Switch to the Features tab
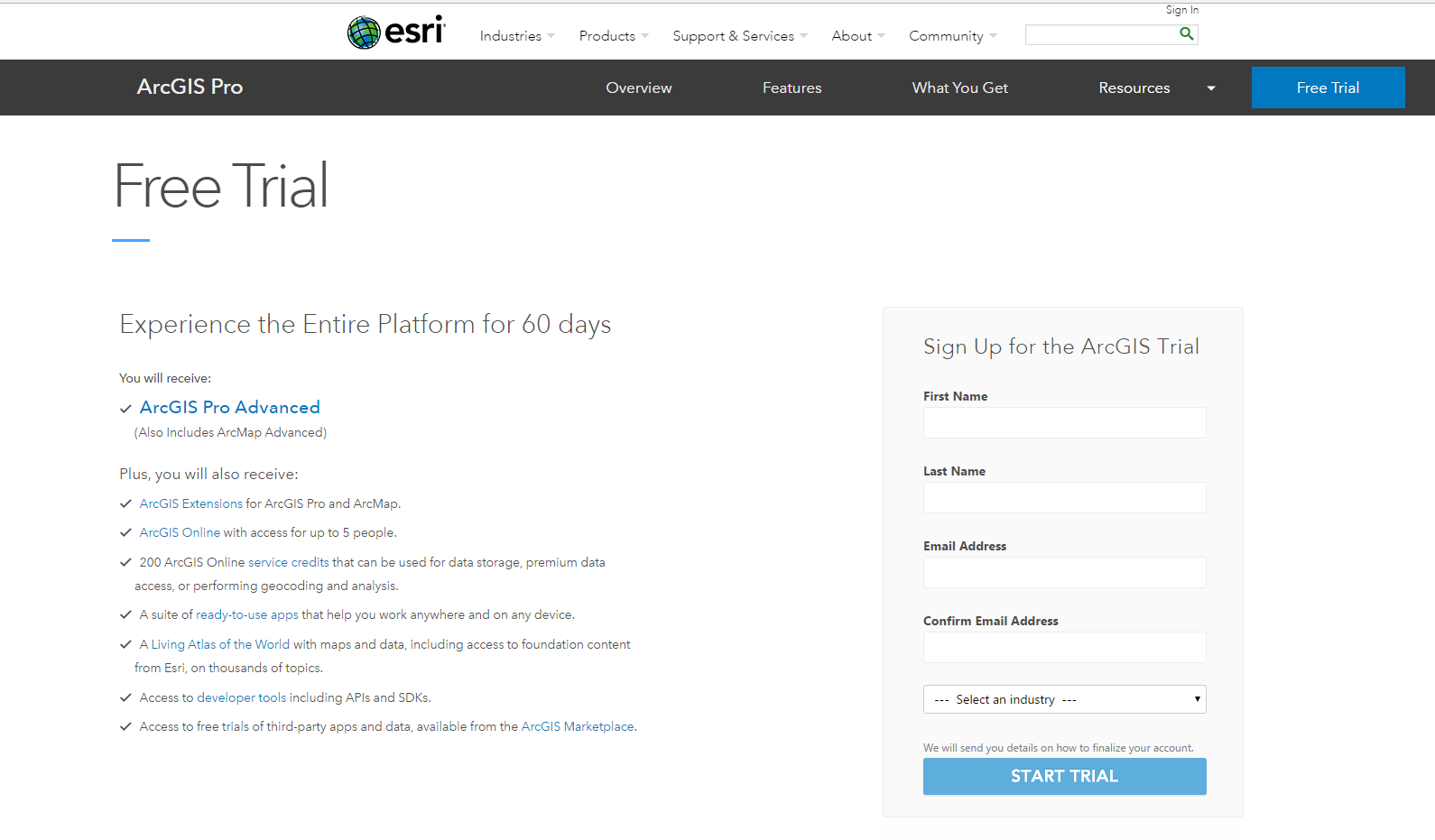This screenshot has height=840, width=1435. 792,88
